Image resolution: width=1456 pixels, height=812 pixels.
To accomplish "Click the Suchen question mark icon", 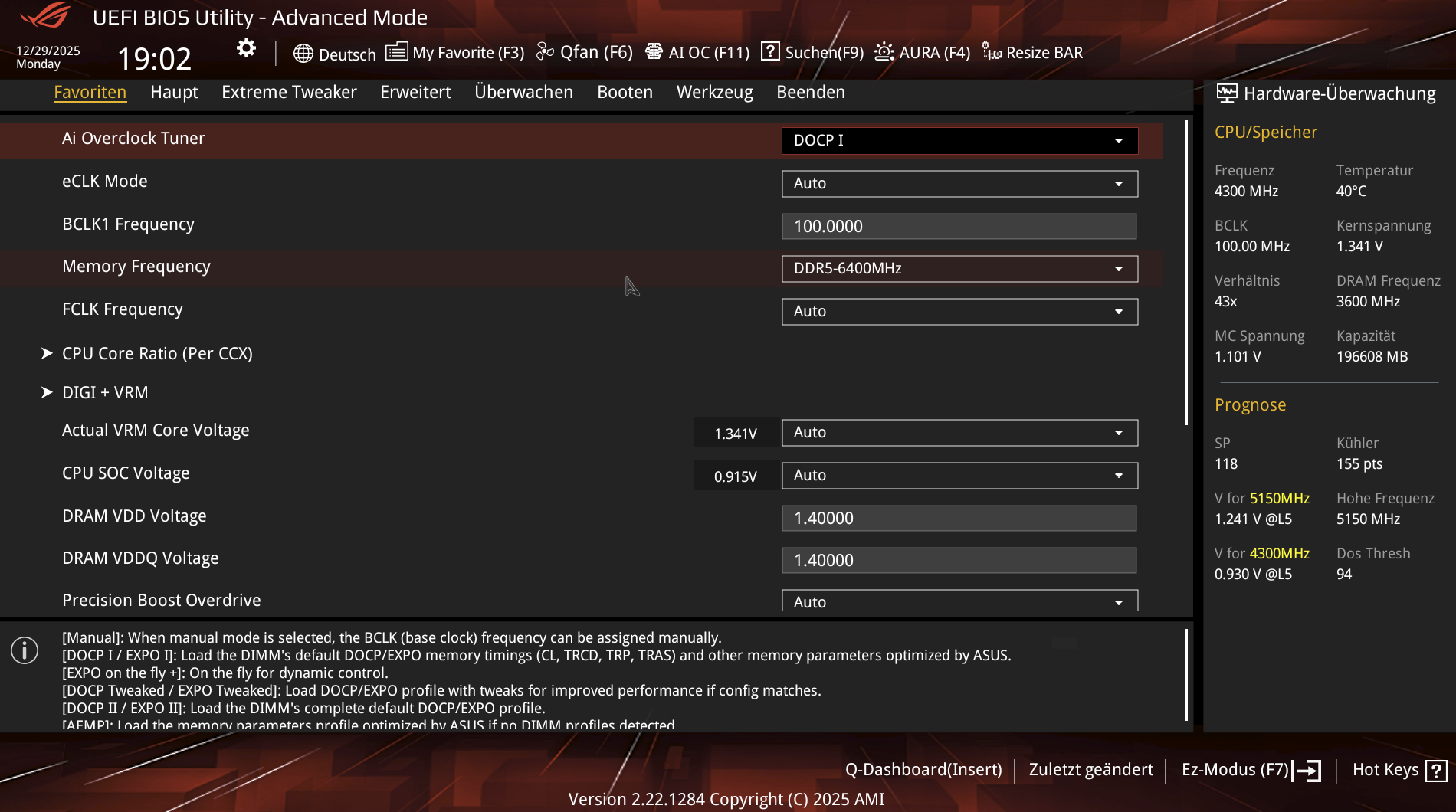I will coord(770,51).
